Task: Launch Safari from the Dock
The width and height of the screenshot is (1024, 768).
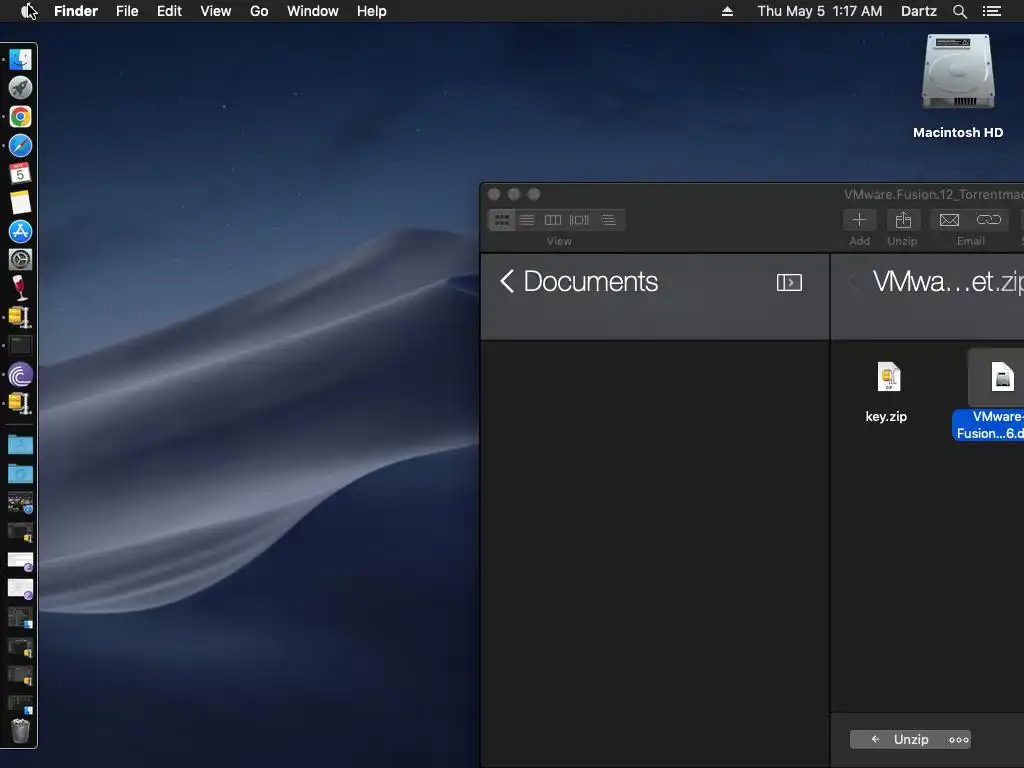Action: [20, 146]
